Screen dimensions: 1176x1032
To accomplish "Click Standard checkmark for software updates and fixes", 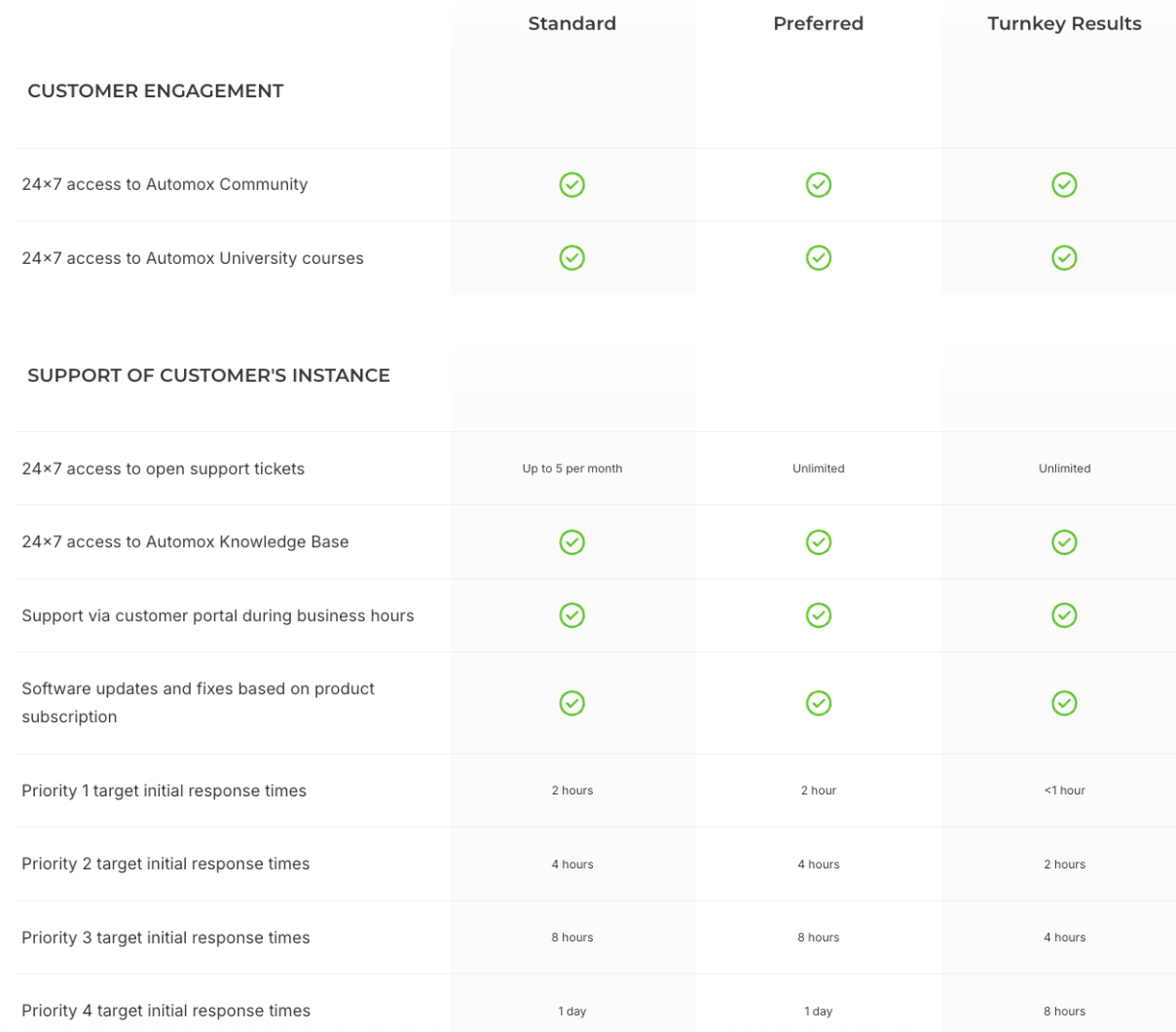I will [572, 703].
